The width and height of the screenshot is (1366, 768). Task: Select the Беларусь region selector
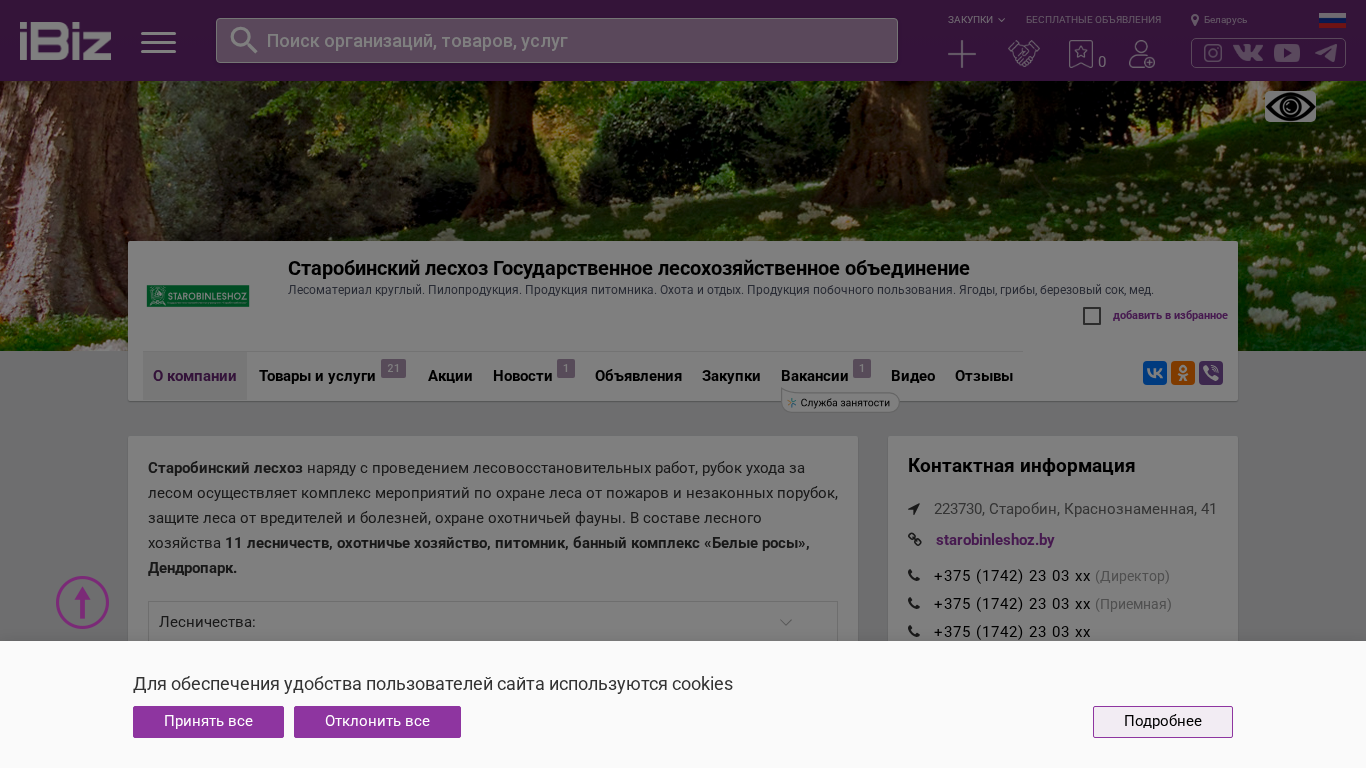1219,20
